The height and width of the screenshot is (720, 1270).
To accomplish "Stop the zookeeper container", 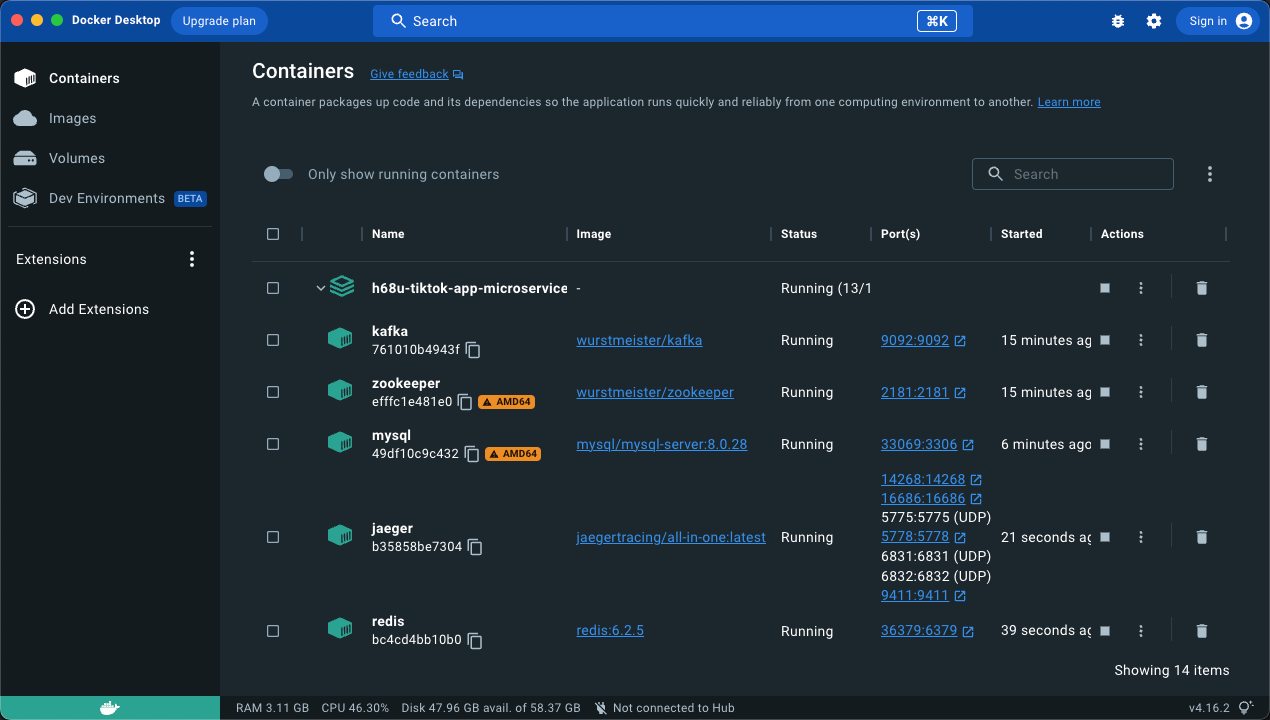I will pos(1105,392).
